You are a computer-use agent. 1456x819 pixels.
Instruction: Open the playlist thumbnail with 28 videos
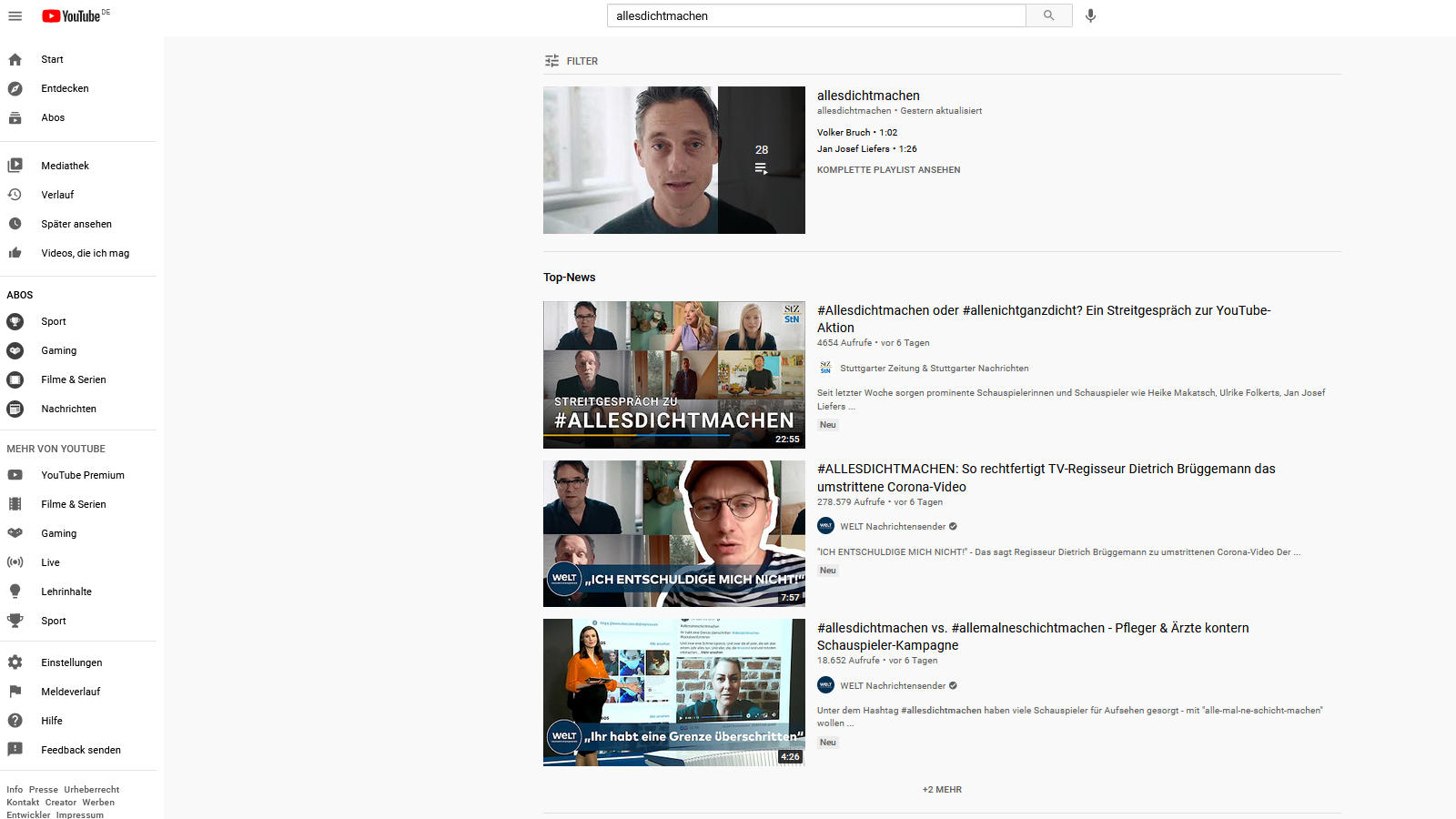[x=674, y=160]
